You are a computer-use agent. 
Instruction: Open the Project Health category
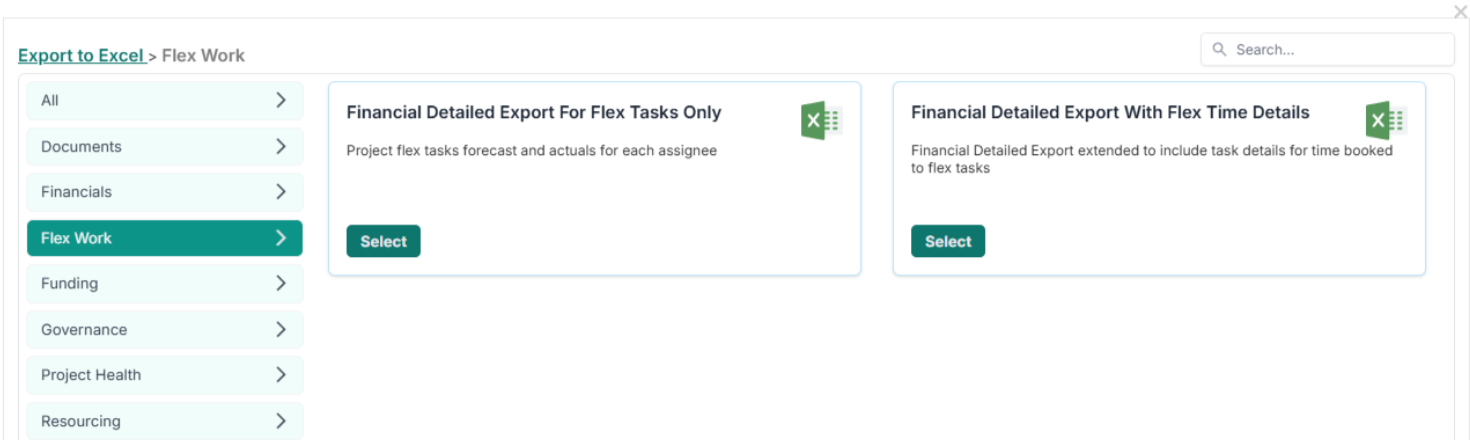[91, 375]
